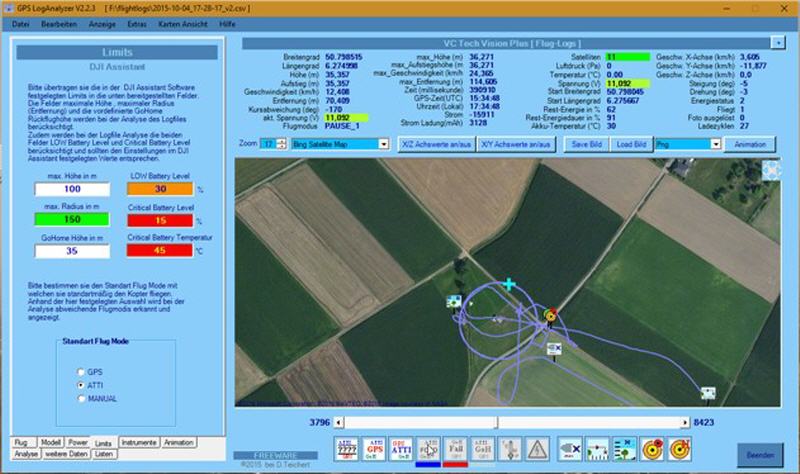Click the X-flag marker below home point
This screenshot has width=800, height=474.
click(554, 349)
